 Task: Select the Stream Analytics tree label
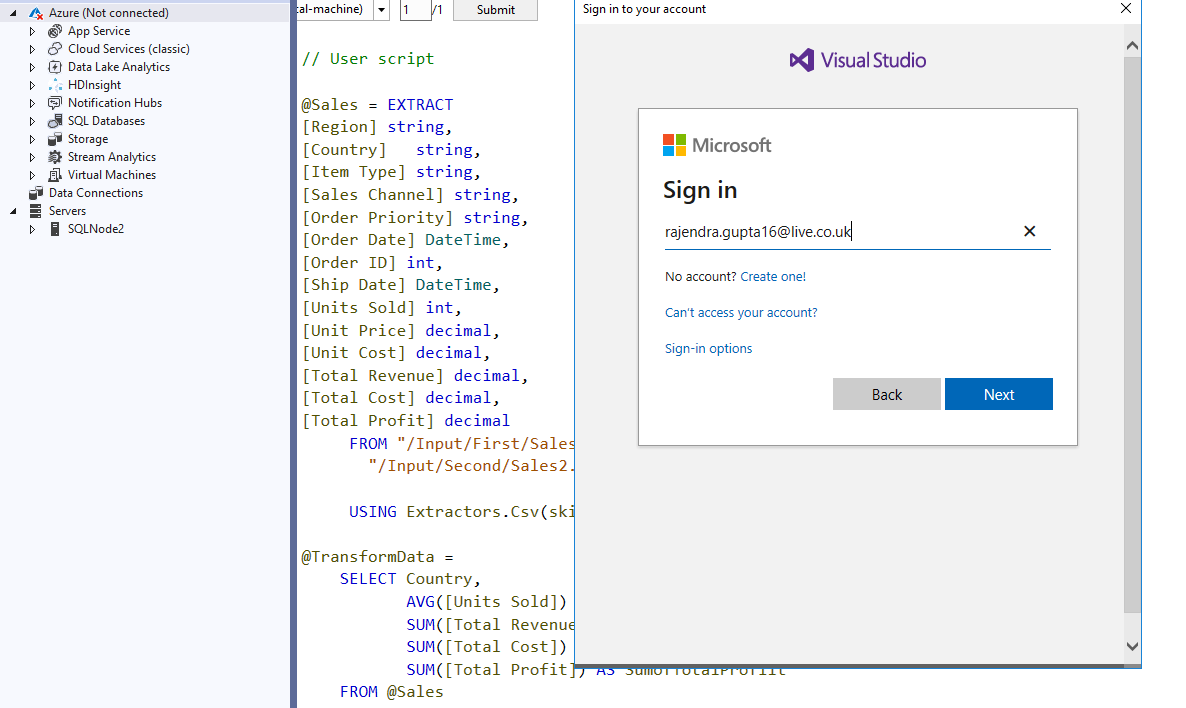click(112, 157)
